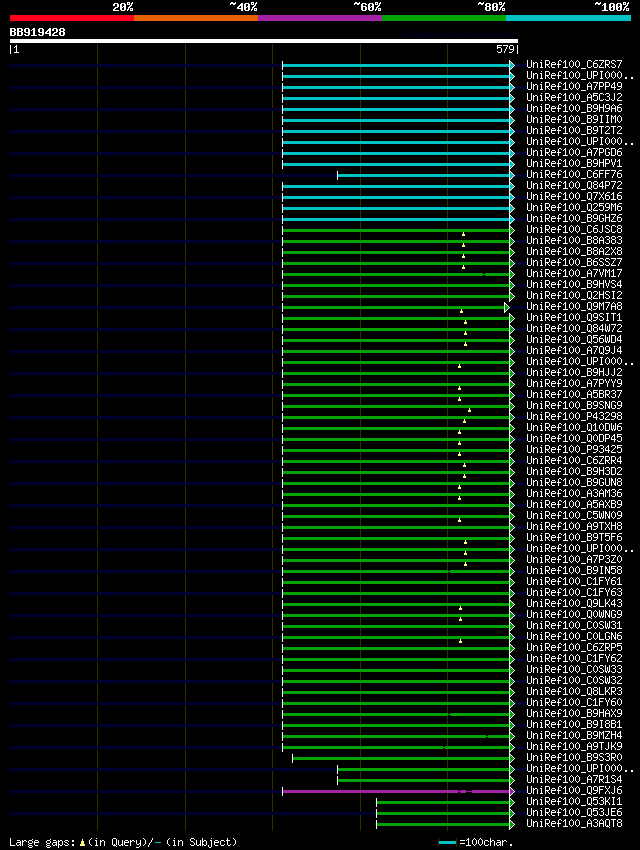Click the yellow gap marker on UniRef100_B6SSZ7 row
This screenshot has height=850, width=640.
463,267
